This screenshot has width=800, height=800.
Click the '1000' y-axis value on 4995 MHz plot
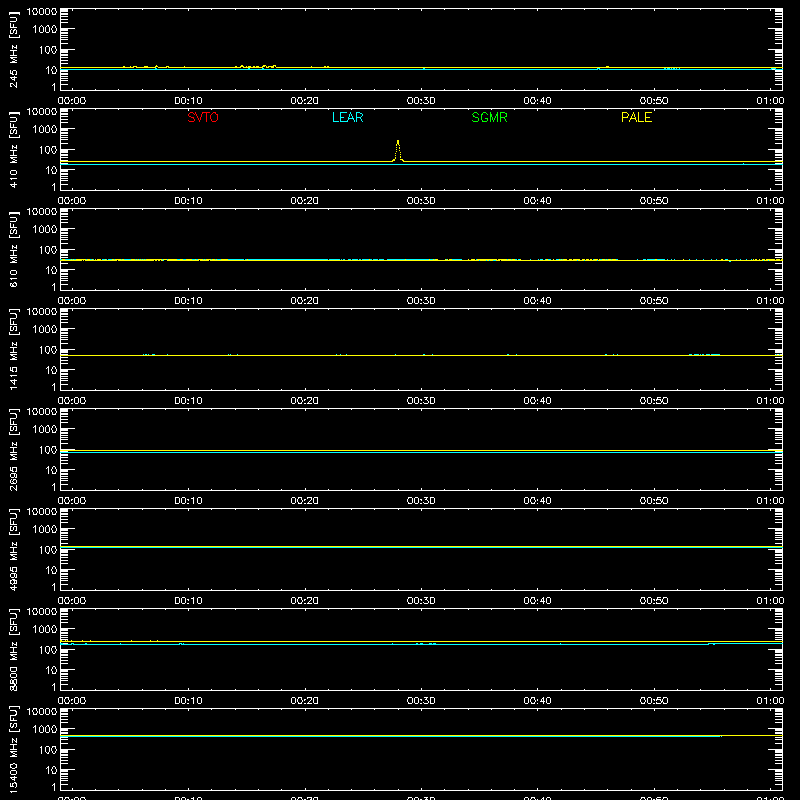[45, 530]
